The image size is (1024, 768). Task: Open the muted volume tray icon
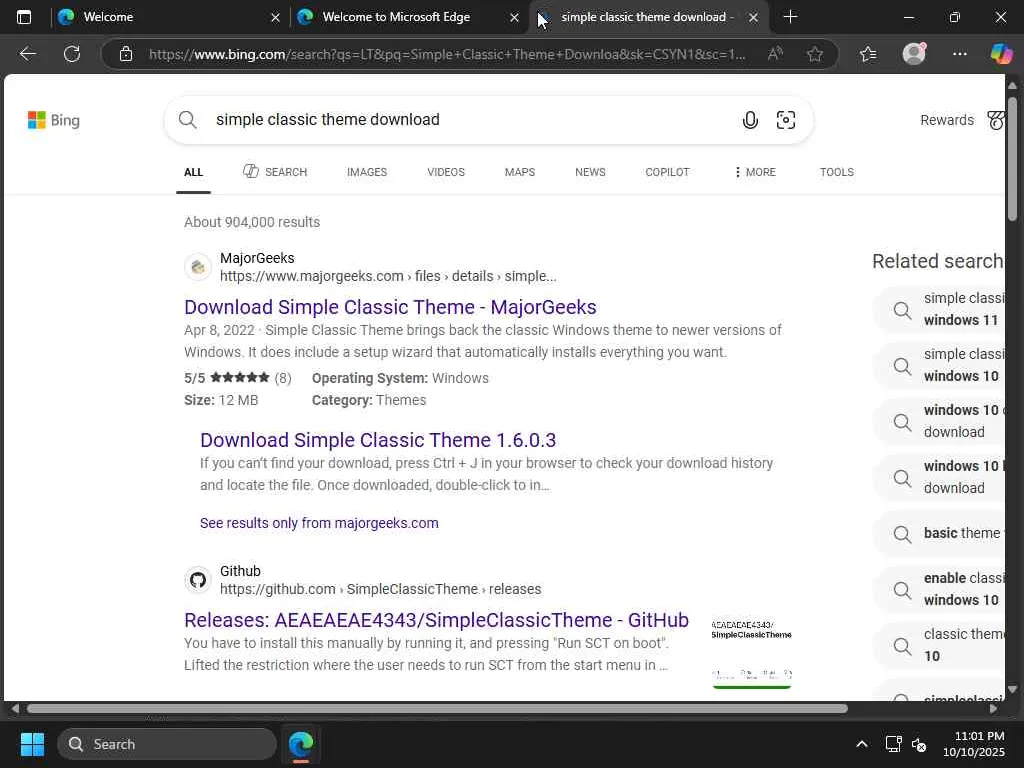point(919,744)
